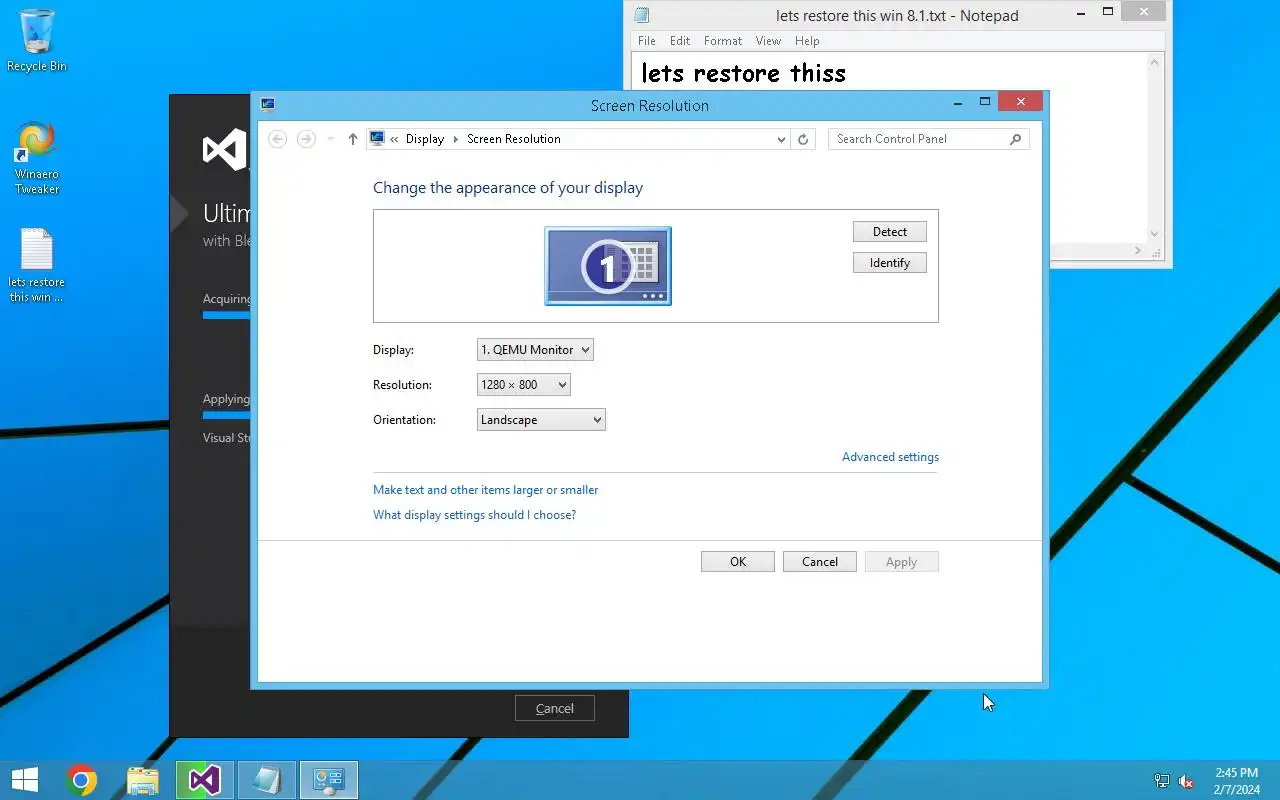This screenshot has width=1280, height=800.
Task: Click Cancel in Screen Resolution window
Action: 820,562
